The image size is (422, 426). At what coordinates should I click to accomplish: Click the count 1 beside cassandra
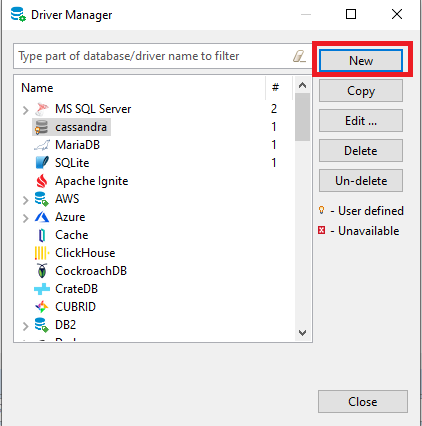(x=274, y=127)
